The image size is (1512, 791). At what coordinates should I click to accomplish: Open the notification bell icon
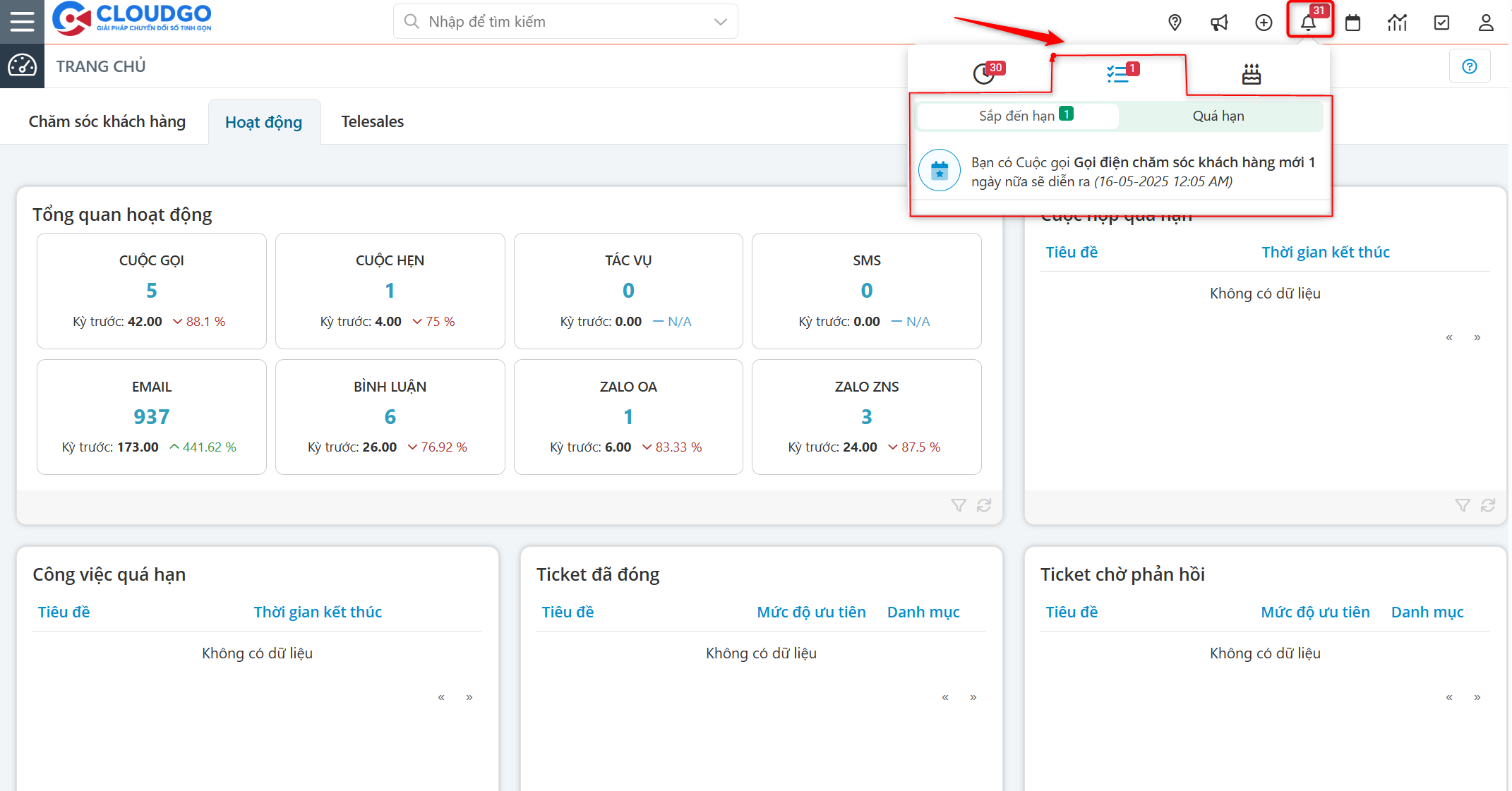pyautogui.click(x=1308, y=23)
